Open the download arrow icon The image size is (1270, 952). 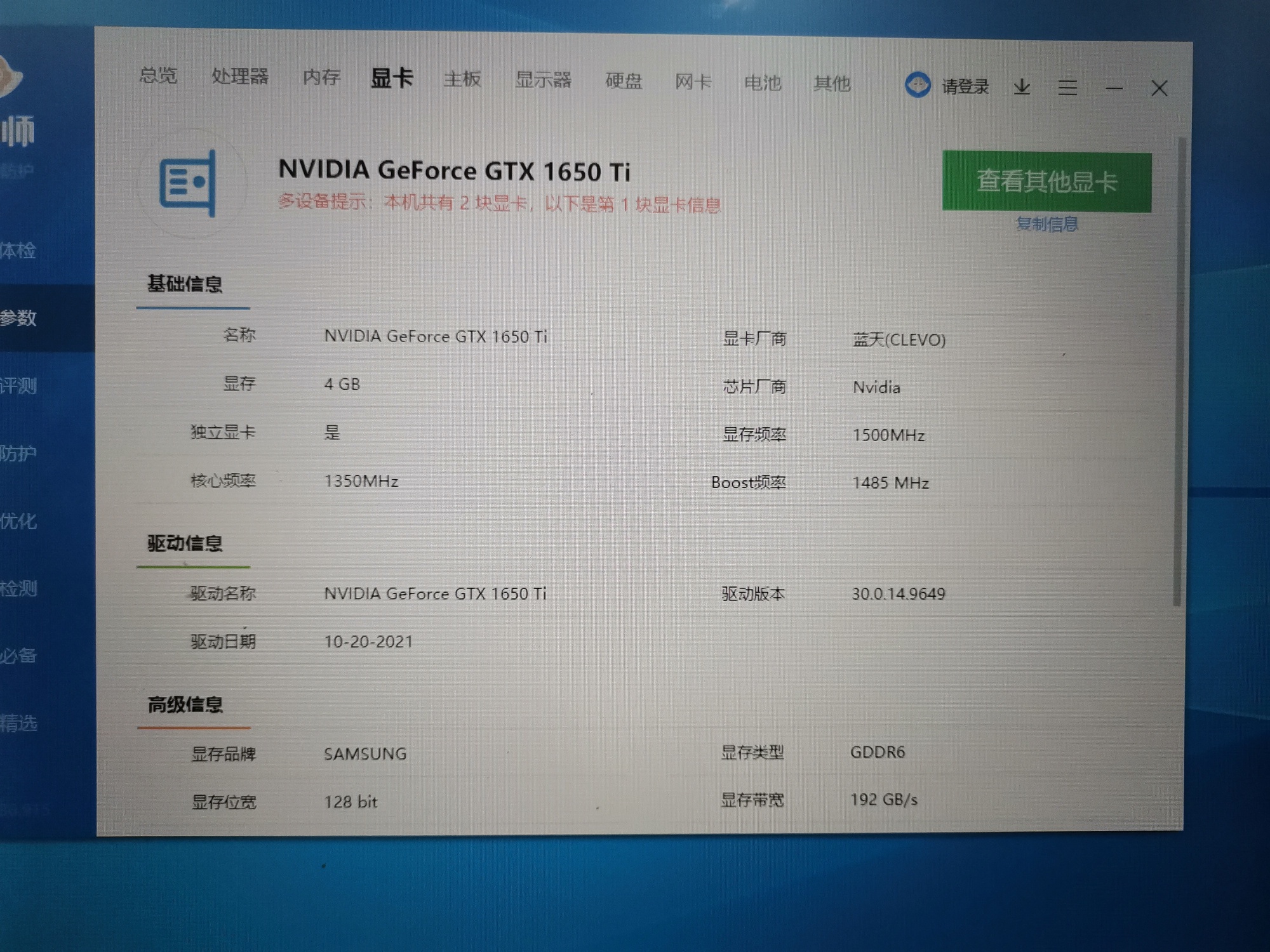pyautogui.click(x=1022, y=87)
